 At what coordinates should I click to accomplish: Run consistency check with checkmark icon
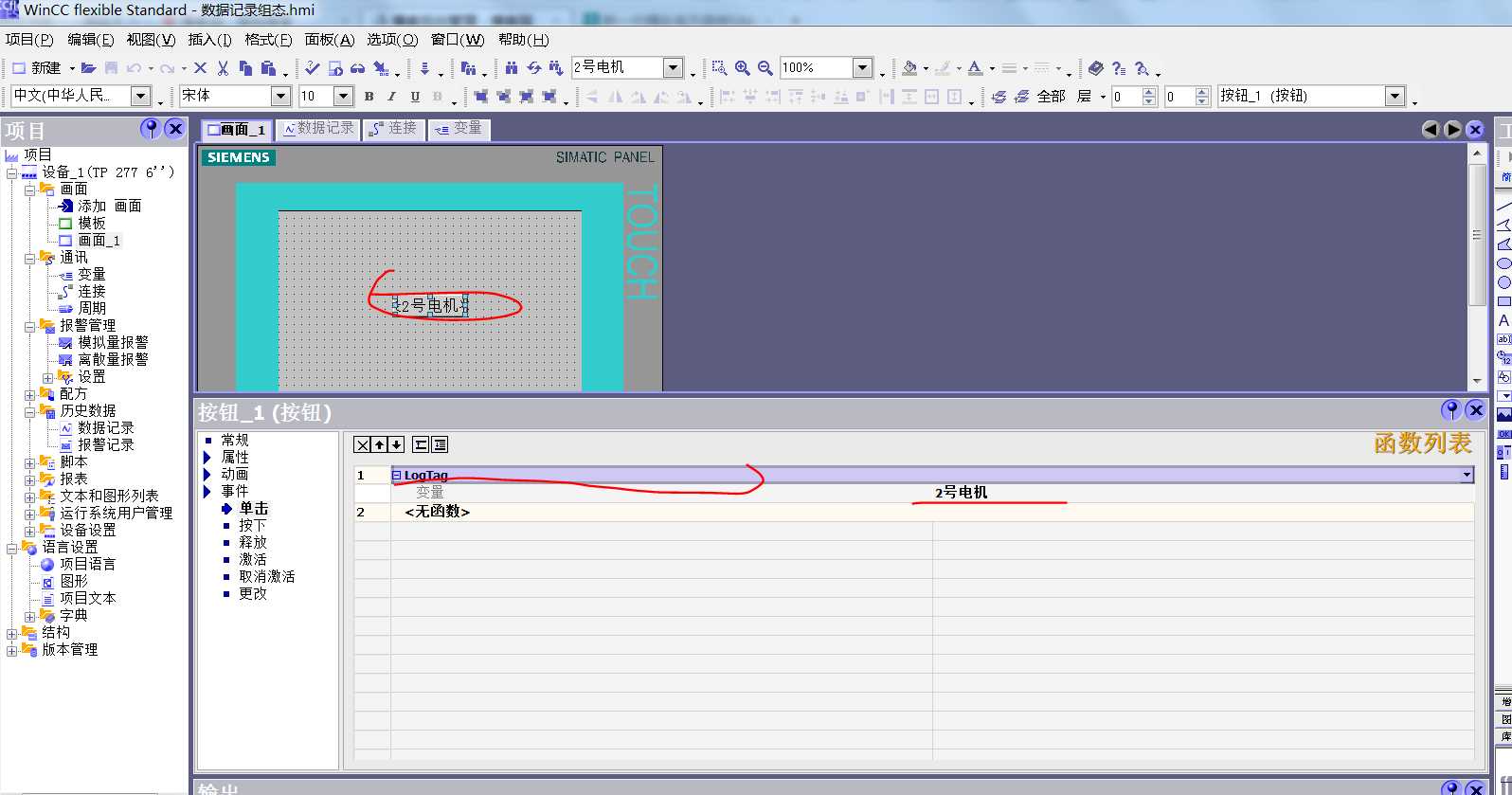coord(312,68)
